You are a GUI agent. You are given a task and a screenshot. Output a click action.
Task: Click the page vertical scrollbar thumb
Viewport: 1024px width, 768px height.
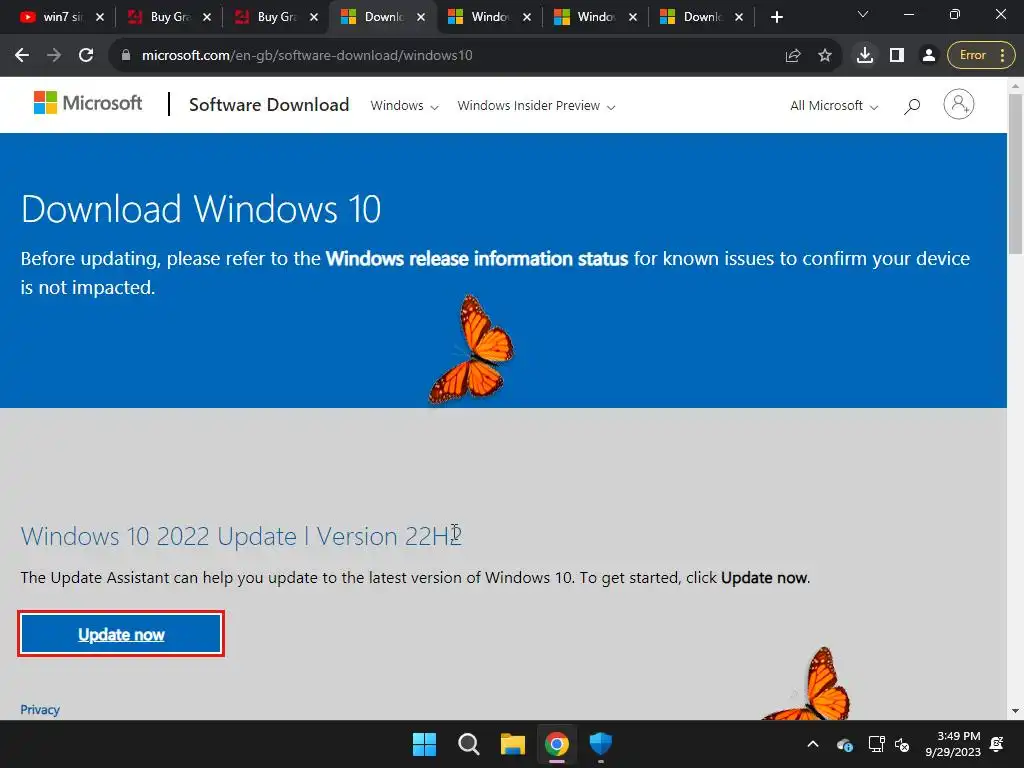pos(1016,173)
